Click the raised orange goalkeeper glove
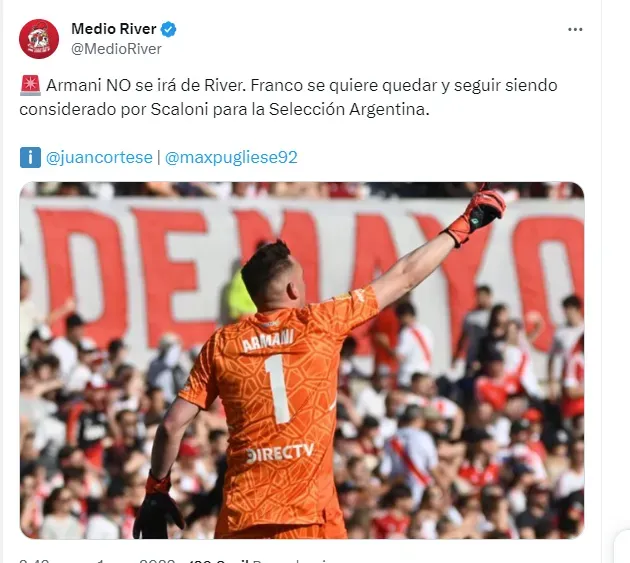The width and height of the screenshot is (630, 563). pyautogui.click(x=476, y=214)
